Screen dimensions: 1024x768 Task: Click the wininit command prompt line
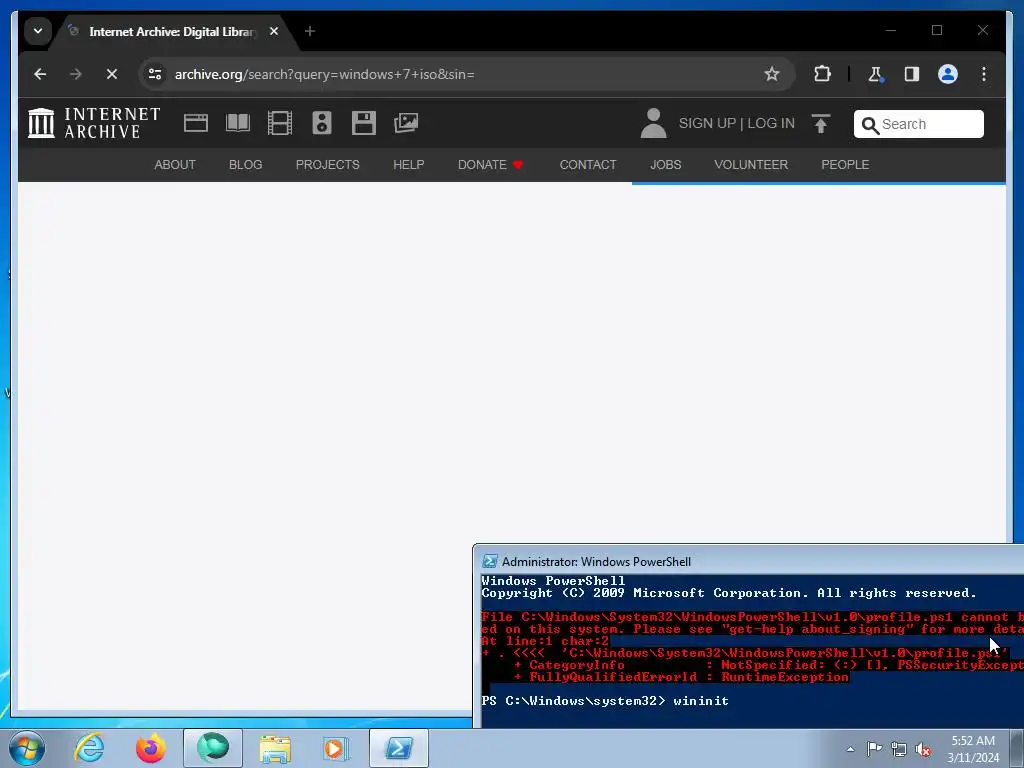(x=605, y=701)
